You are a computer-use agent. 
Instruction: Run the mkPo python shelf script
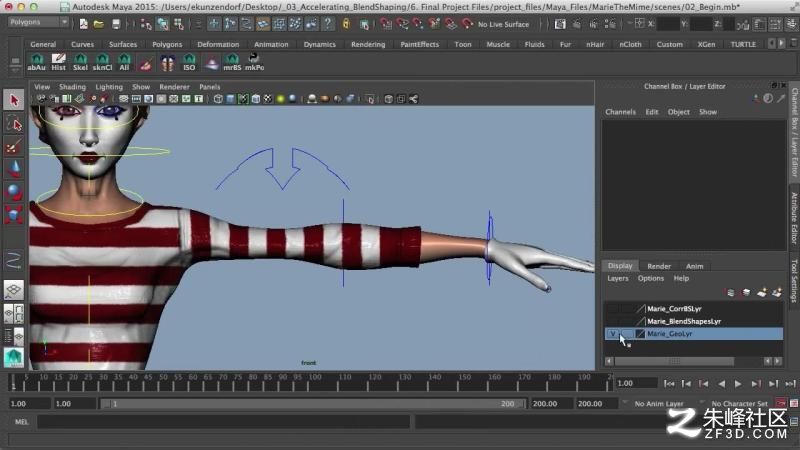[x=254, y=62]
